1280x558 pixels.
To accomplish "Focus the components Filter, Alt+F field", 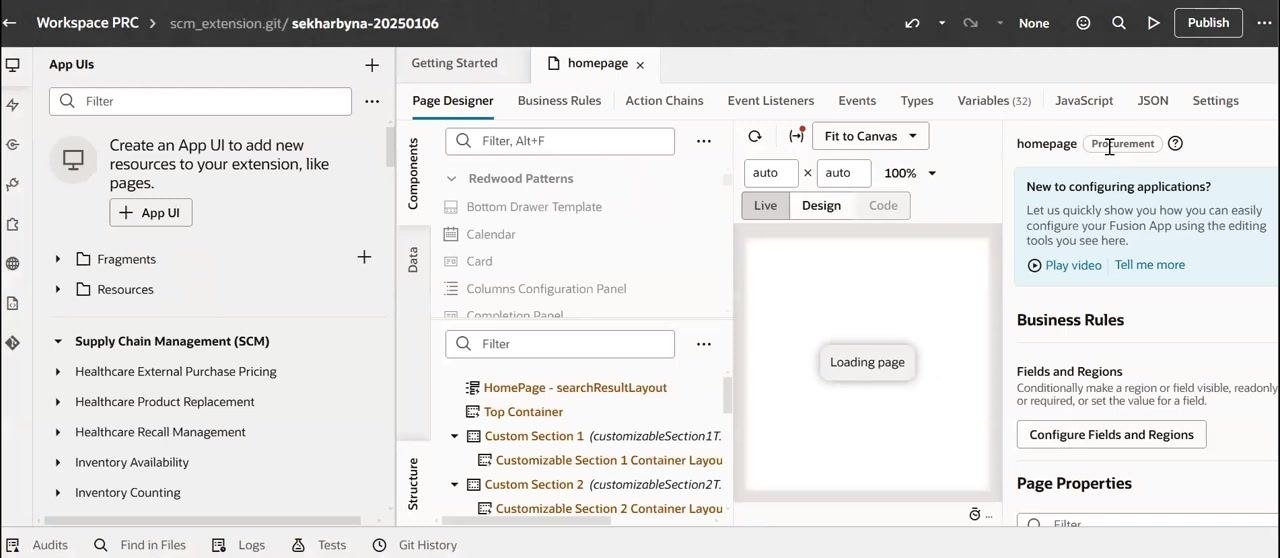I will [x=560, y=141].
